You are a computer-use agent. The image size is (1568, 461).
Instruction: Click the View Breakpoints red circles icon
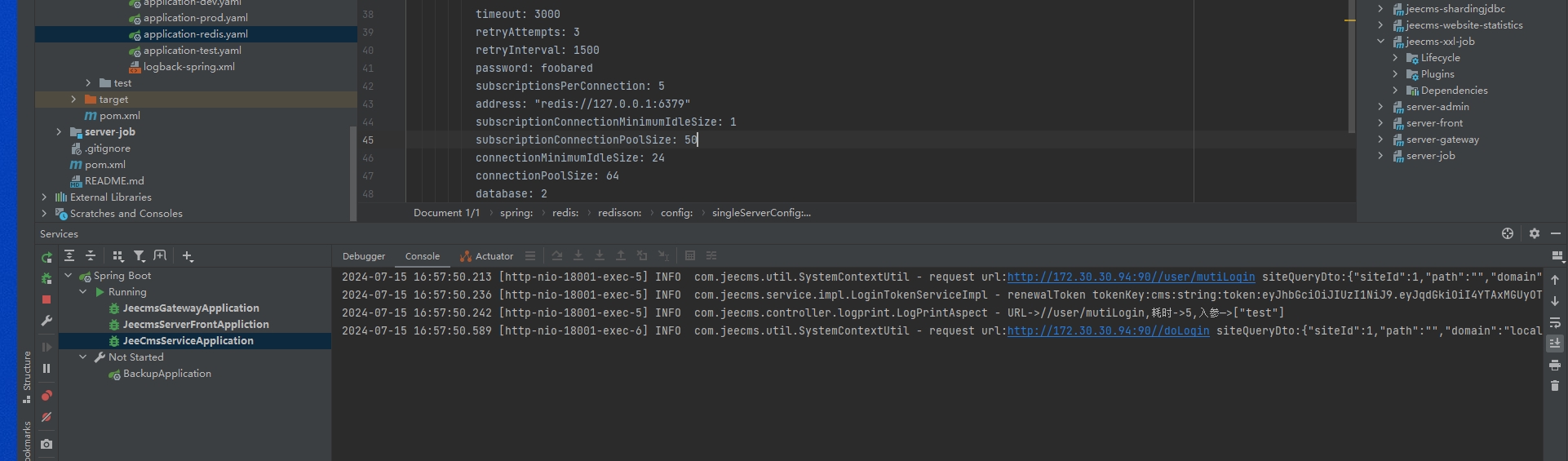tap(47, 396)
